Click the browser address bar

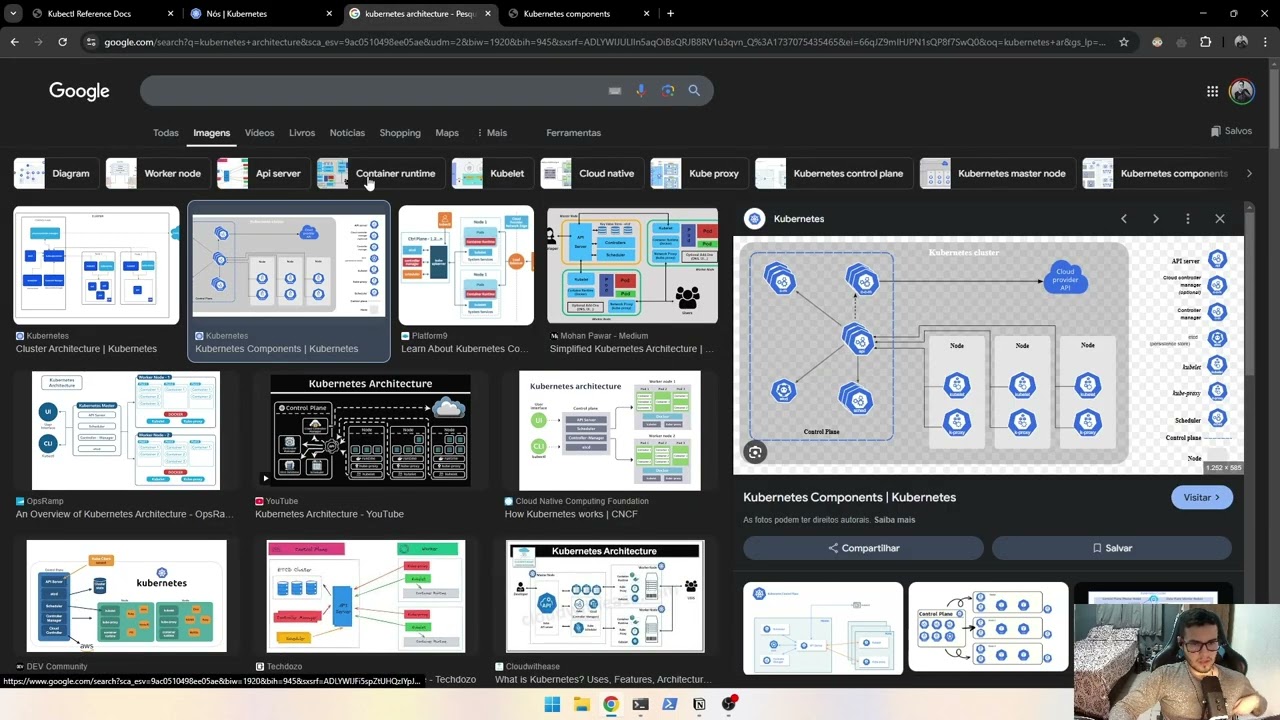604,42
